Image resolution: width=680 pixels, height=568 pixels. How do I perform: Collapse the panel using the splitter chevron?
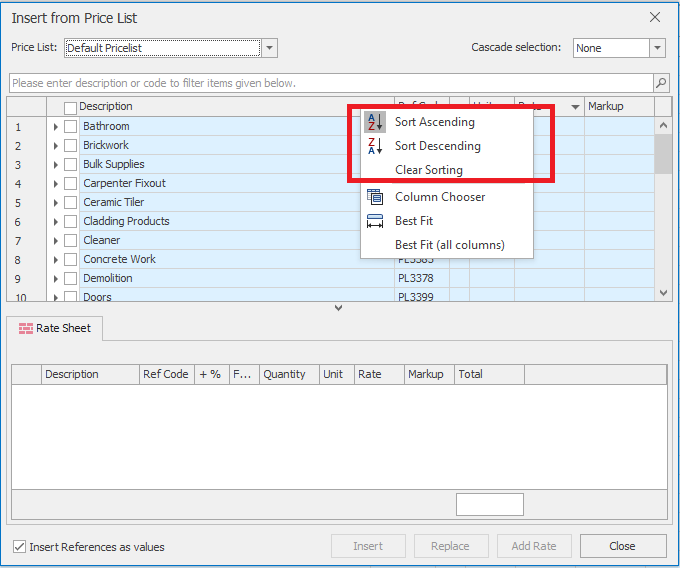[x=338, y=308]
